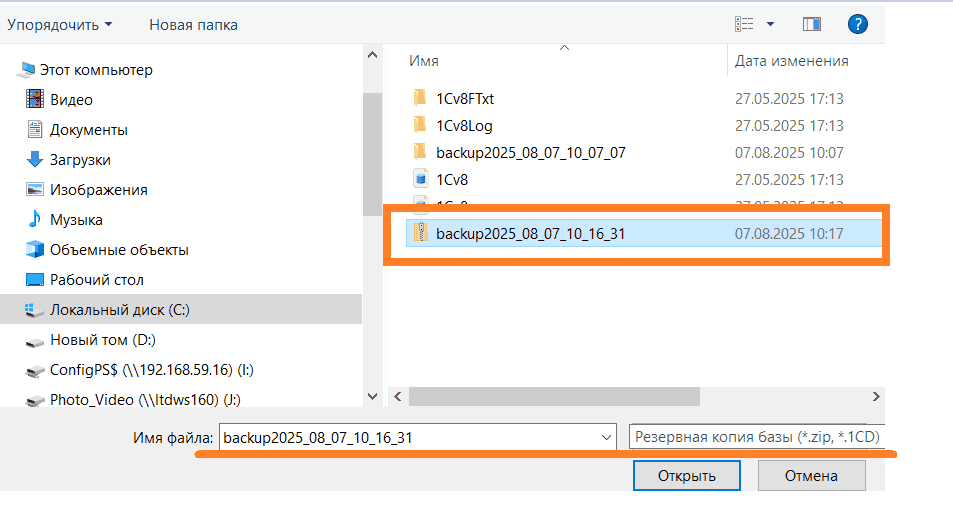Select the 3D Objects cube icon
953x521 pixels.
pyautogui.click(x=35, y=249)
